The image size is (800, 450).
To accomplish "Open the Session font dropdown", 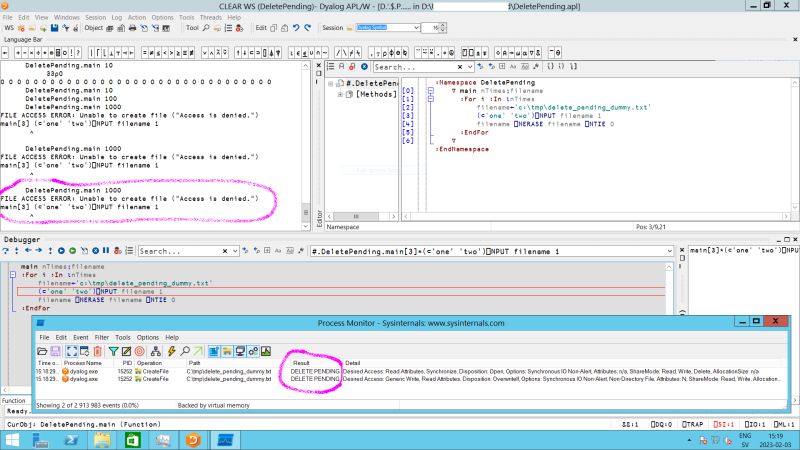I will click(416, 28).
